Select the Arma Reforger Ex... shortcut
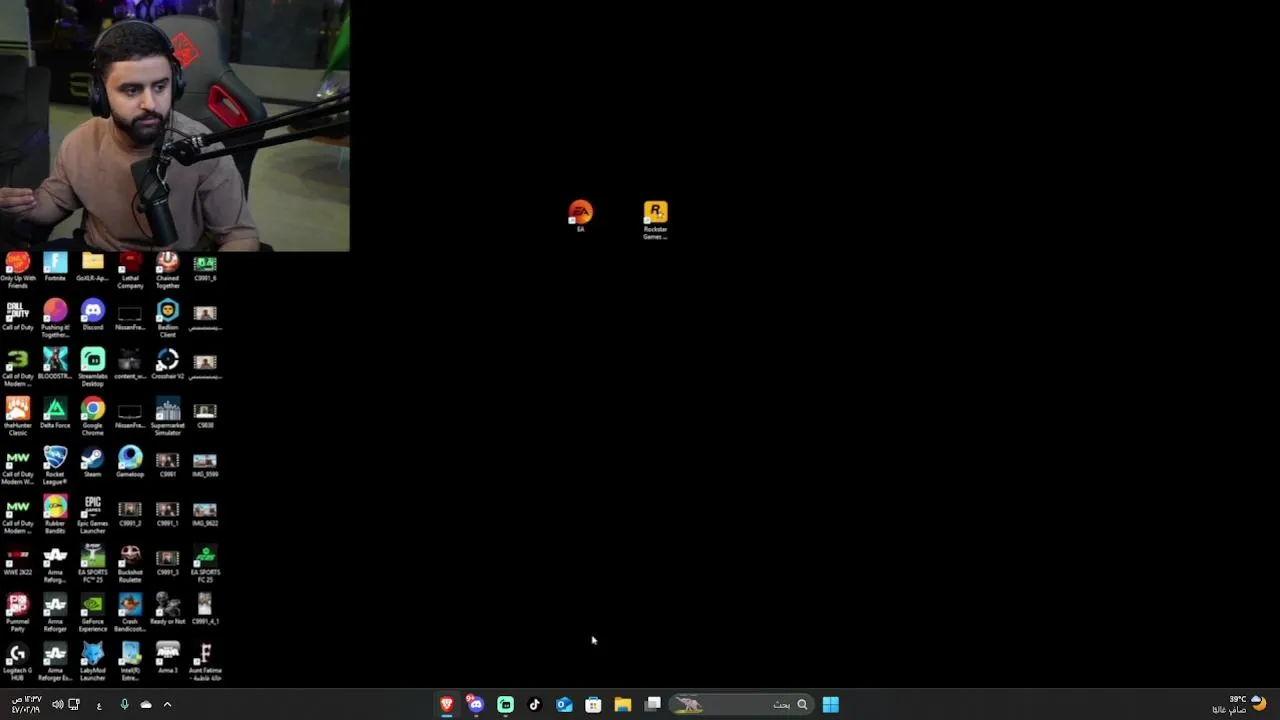The width and height of the screenshot is (1280, 720). [55, 663]
